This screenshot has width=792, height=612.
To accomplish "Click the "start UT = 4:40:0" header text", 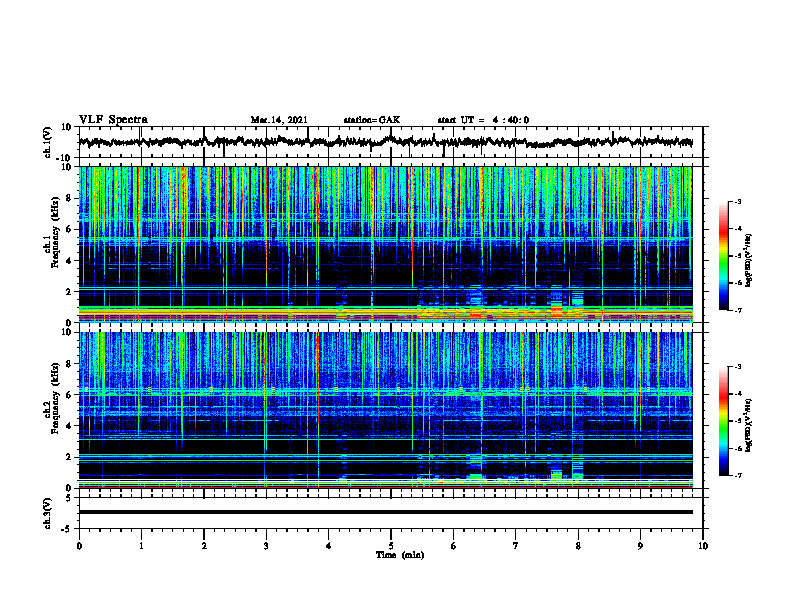I will click(x=483, y=120).
